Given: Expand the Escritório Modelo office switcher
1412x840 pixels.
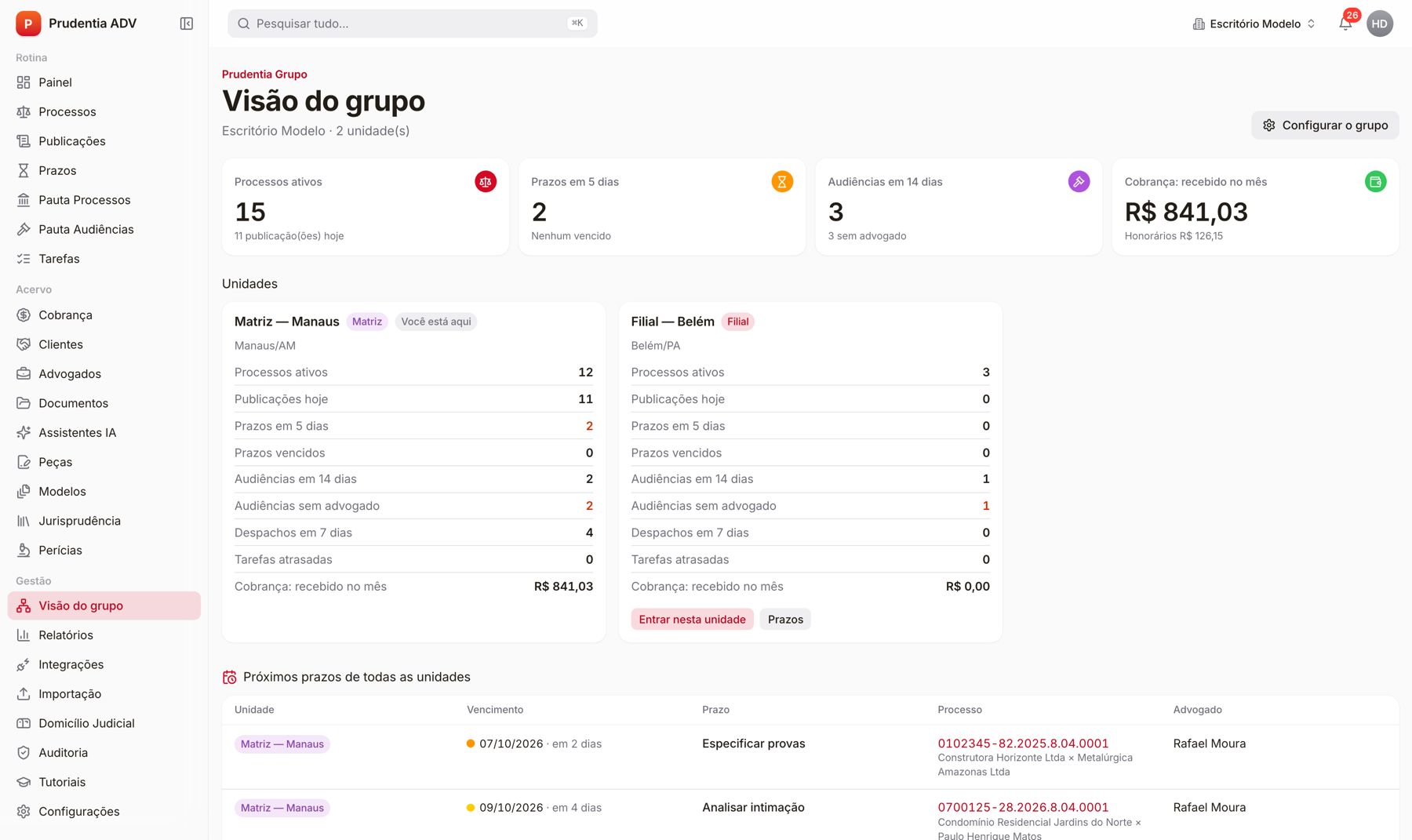Looking at the screenshot, I should tap(1254, 24).
